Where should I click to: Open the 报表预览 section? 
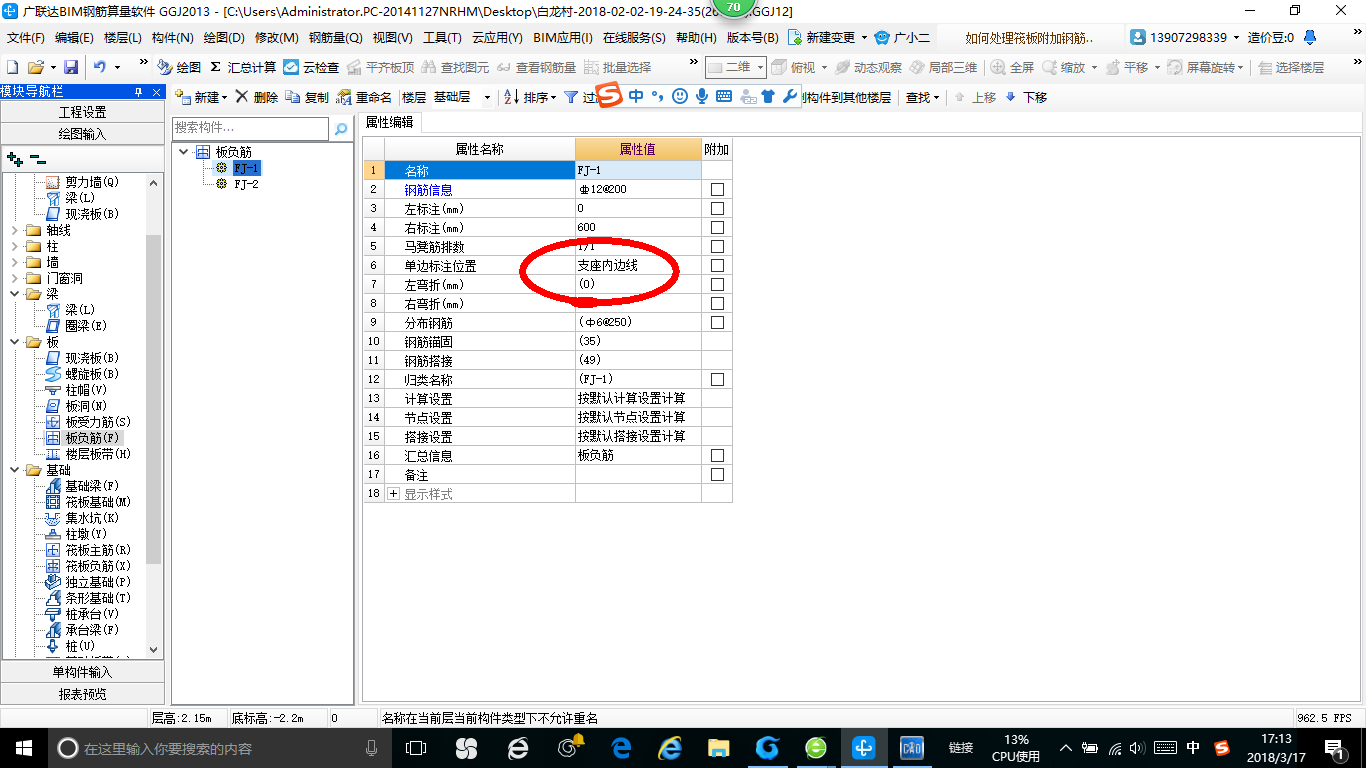pyautogui.click(x=82, y=693)
